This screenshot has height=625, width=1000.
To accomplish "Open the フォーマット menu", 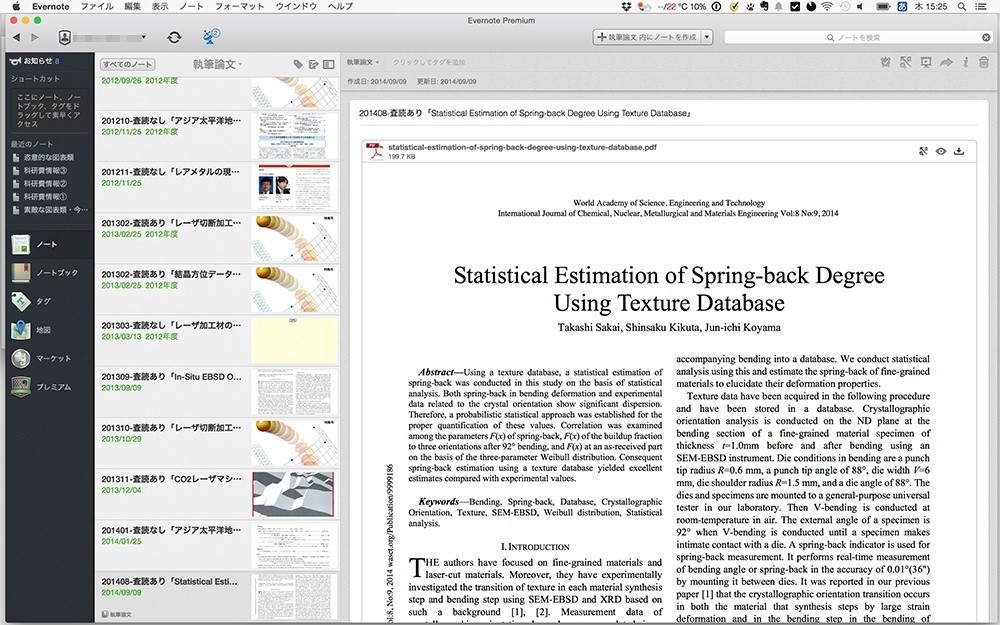I will click(x=239, y=6).
